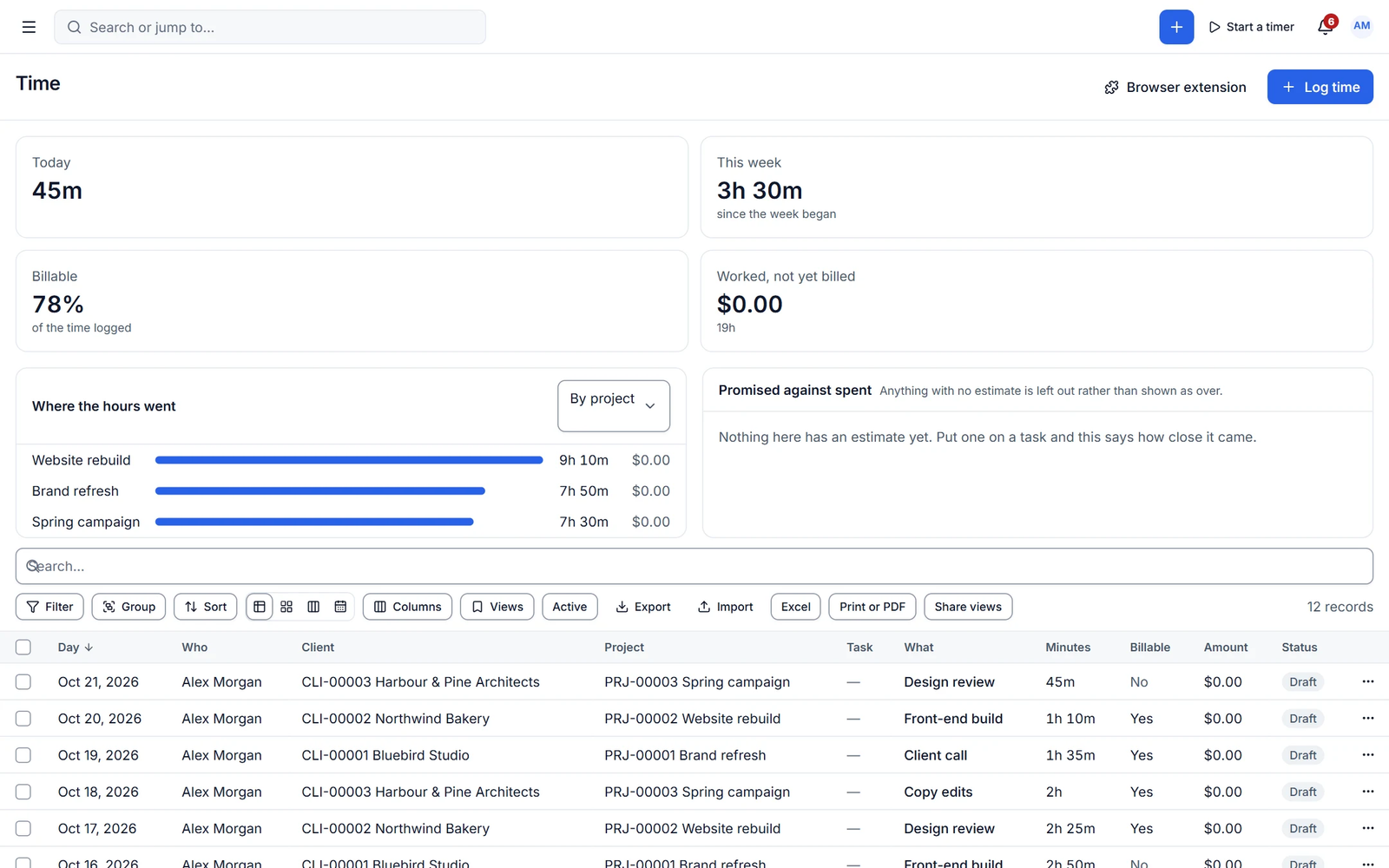Open the Sort options
The height and width of the screenshot is (868, 1389).
[x=206, y=607]
